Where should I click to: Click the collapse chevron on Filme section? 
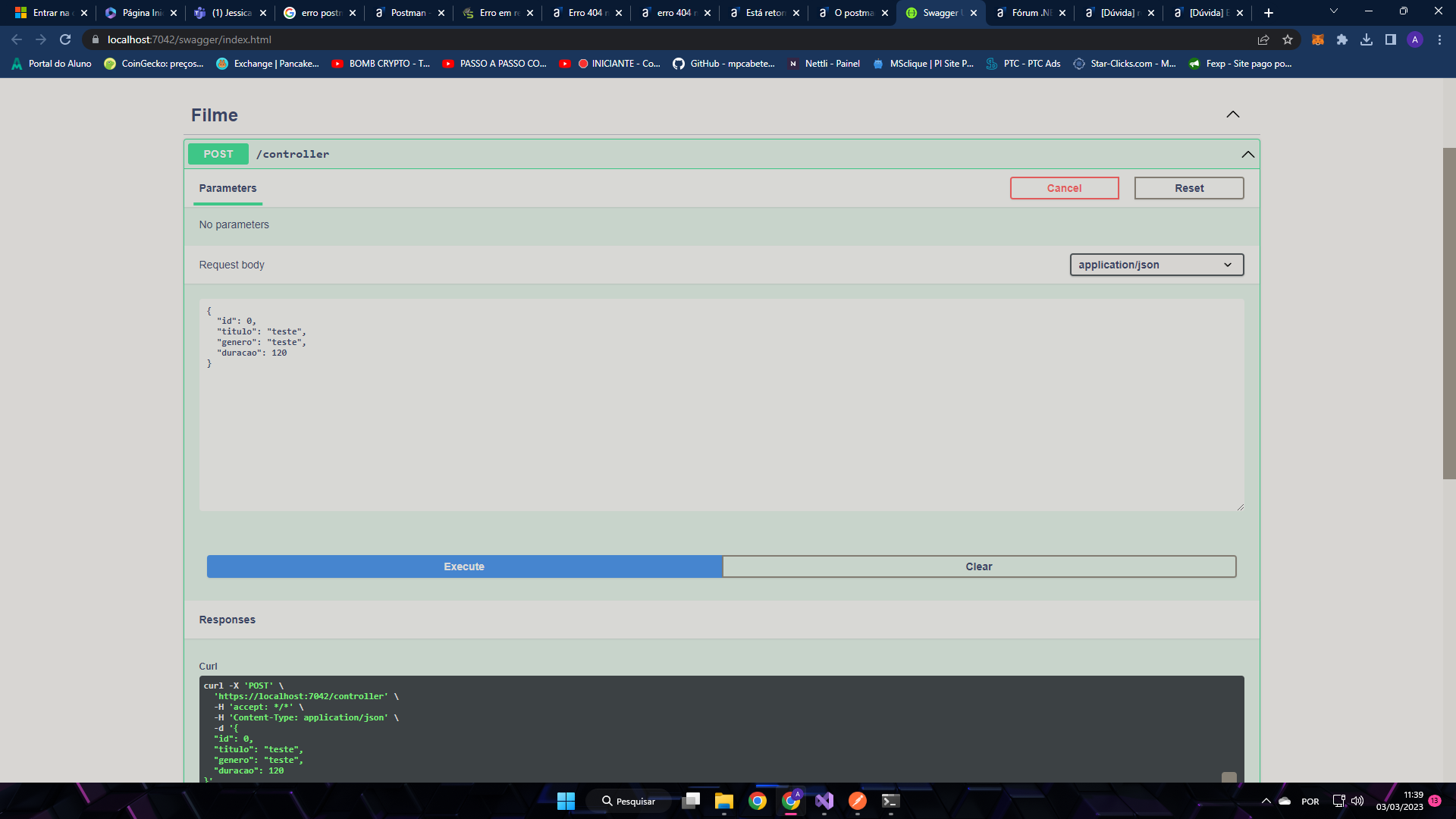click(x=1232, y=114)
